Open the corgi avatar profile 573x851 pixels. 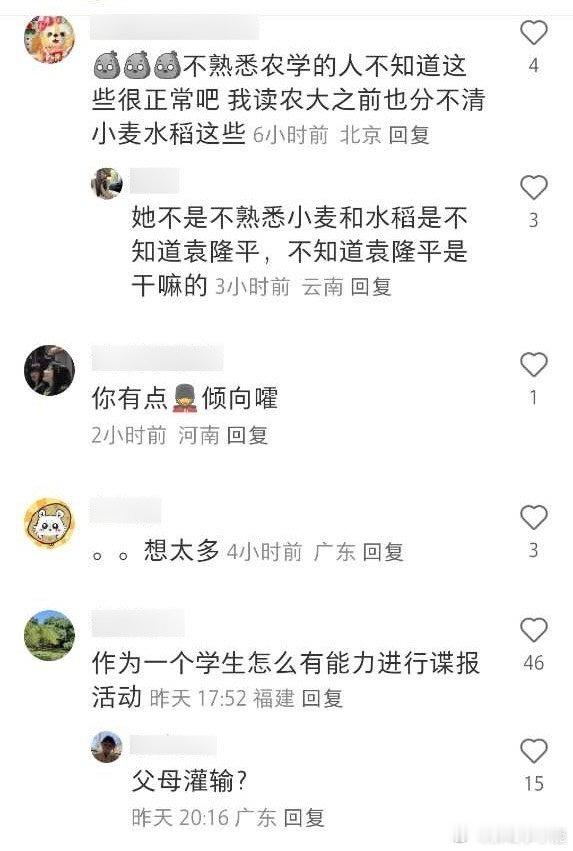pyautogui.click(x=49, y=39)
